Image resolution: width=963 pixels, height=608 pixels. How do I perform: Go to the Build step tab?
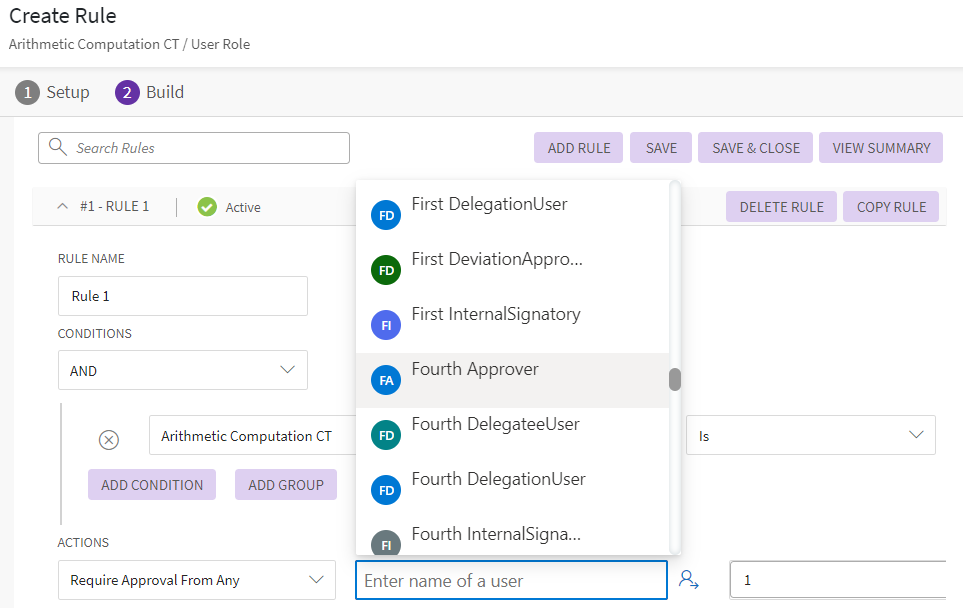150,92
